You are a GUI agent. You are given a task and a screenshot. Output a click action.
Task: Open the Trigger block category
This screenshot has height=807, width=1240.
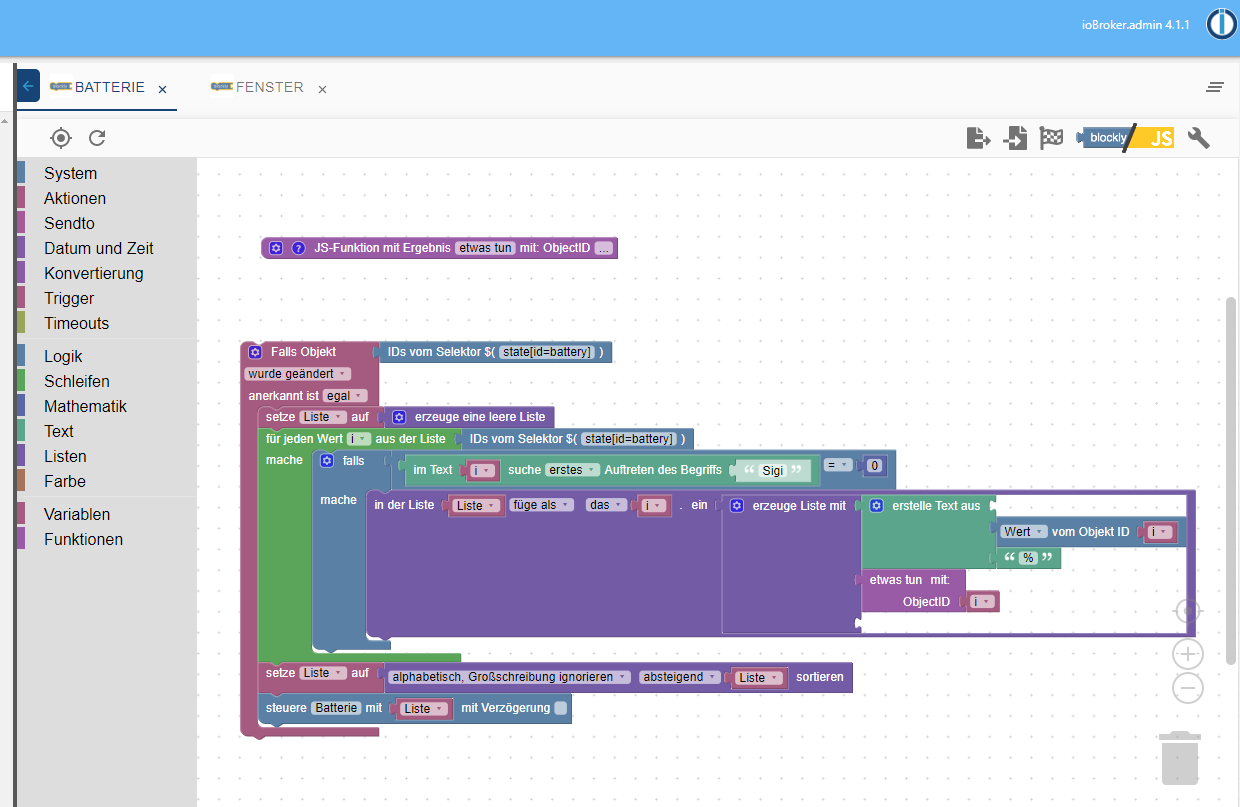pyautogui.click(x=69, y=299)
